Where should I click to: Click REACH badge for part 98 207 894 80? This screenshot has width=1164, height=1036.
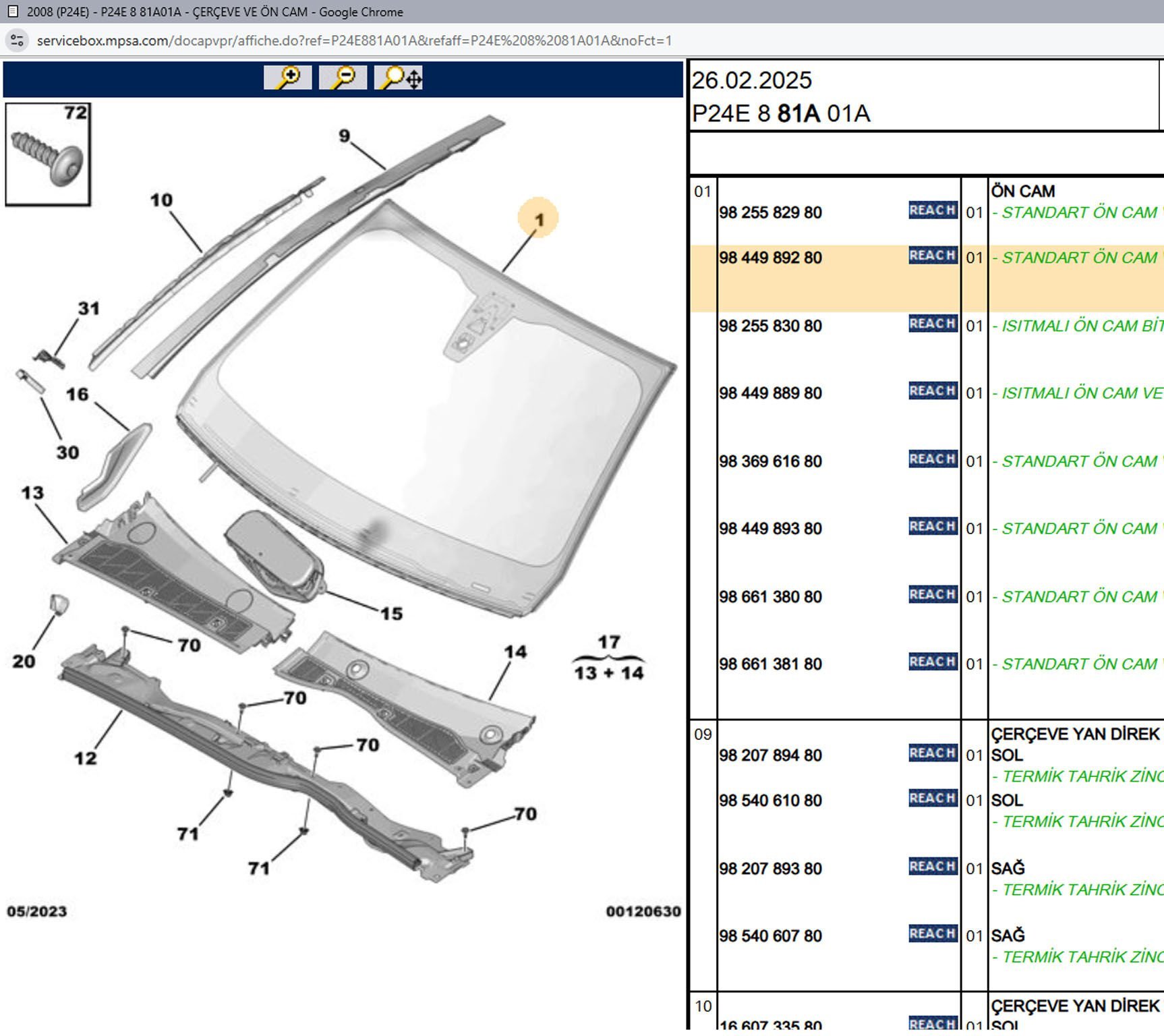[932, 753]
